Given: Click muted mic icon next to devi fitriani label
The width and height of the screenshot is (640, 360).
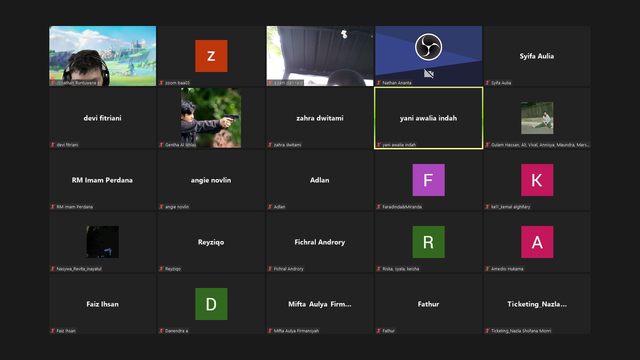Looking at the screenshot, I should pyautogui.click(x=53, y=145).
